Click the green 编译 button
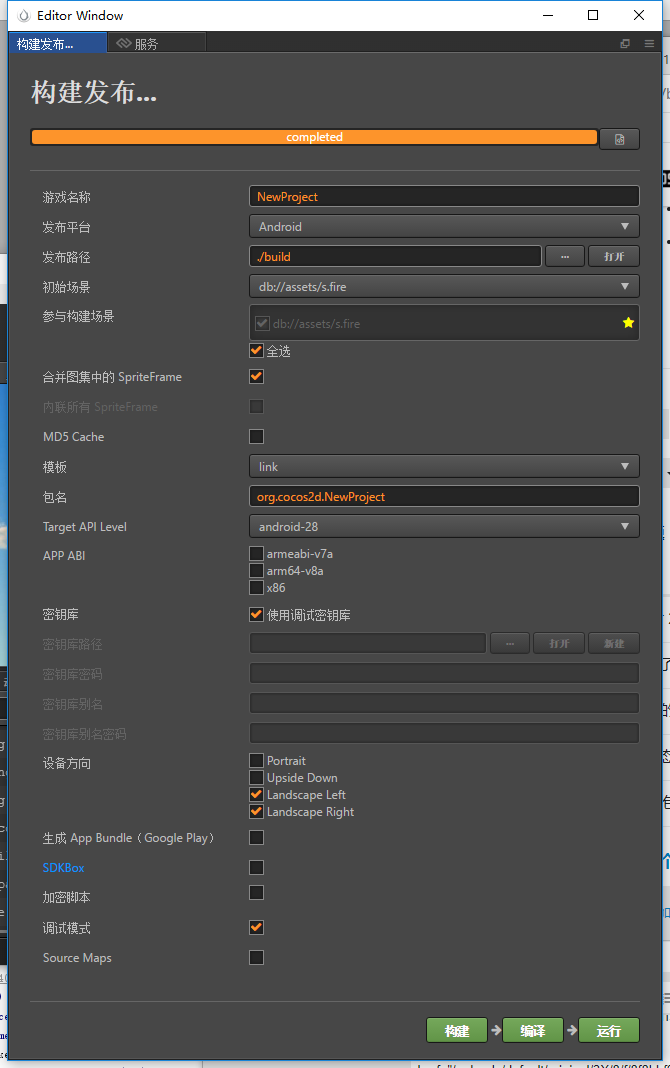 coord(532,1031)
